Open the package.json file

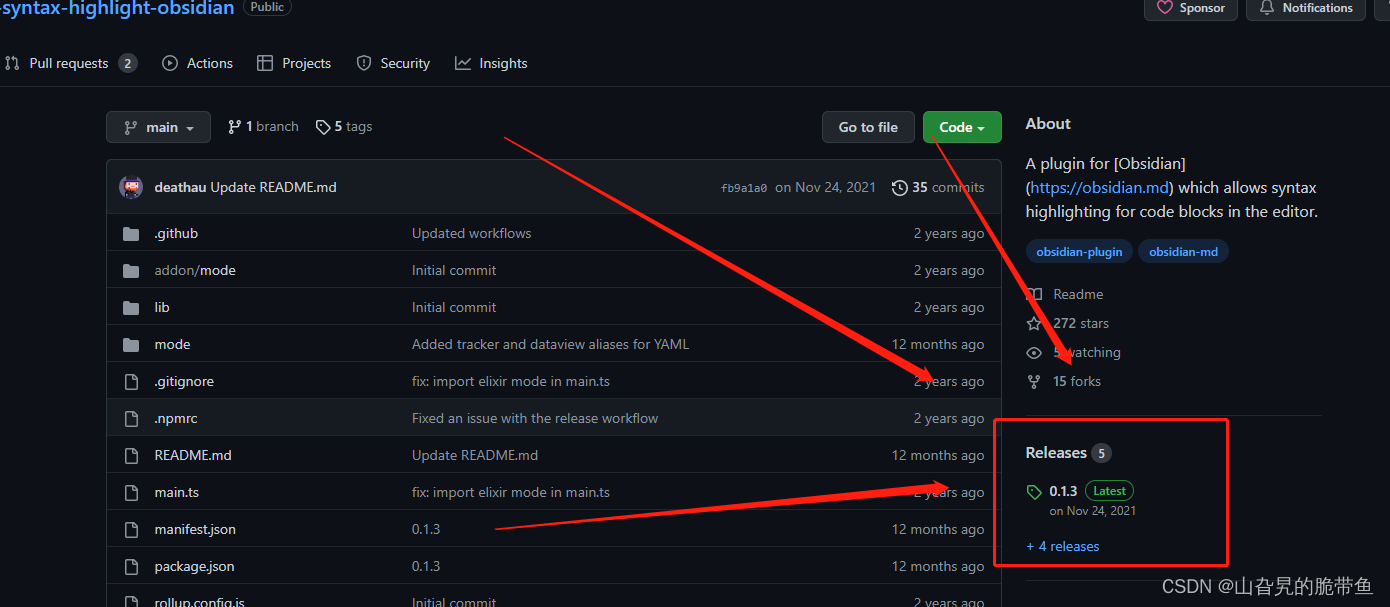click(194, 566)
